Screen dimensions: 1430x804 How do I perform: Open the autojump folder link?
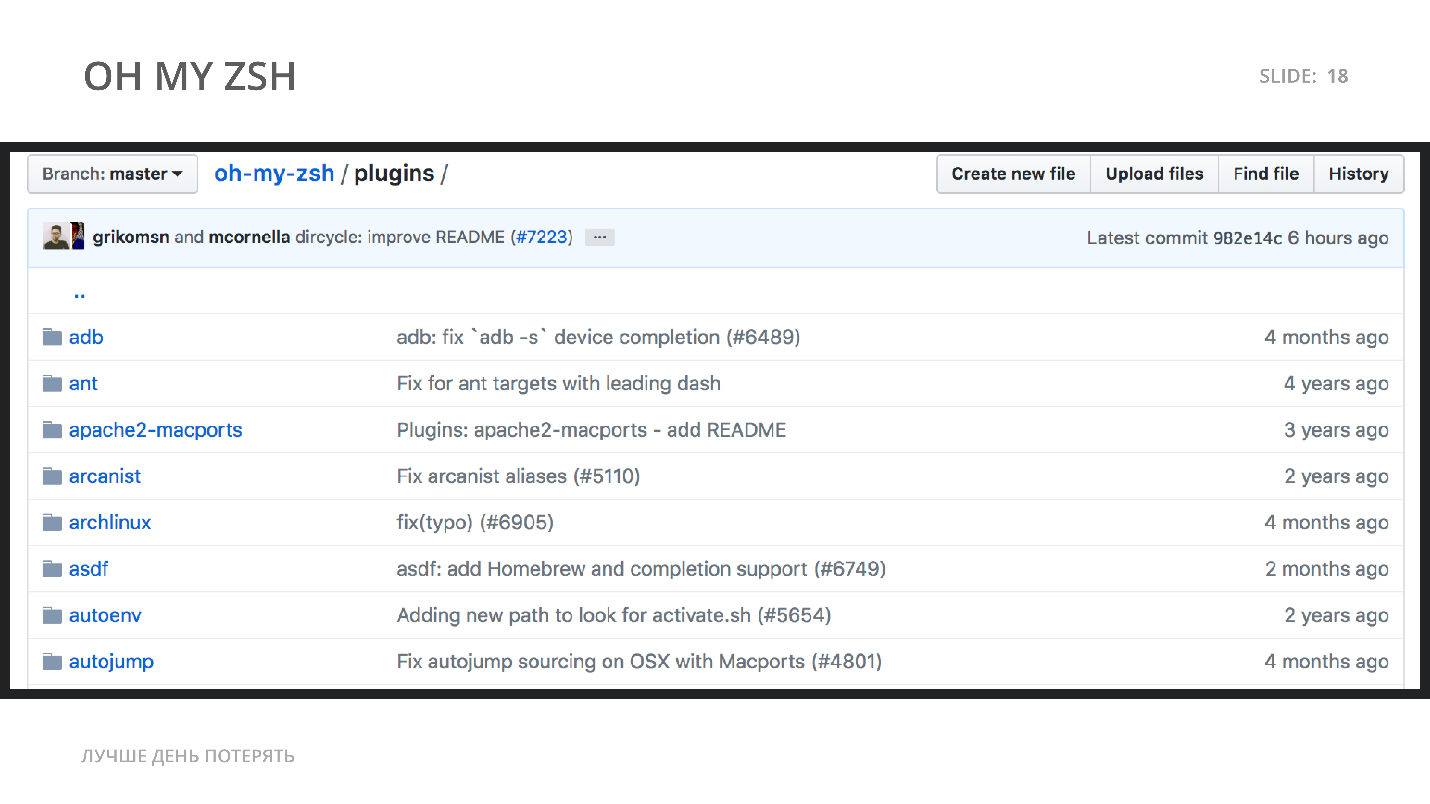point(111,661)
